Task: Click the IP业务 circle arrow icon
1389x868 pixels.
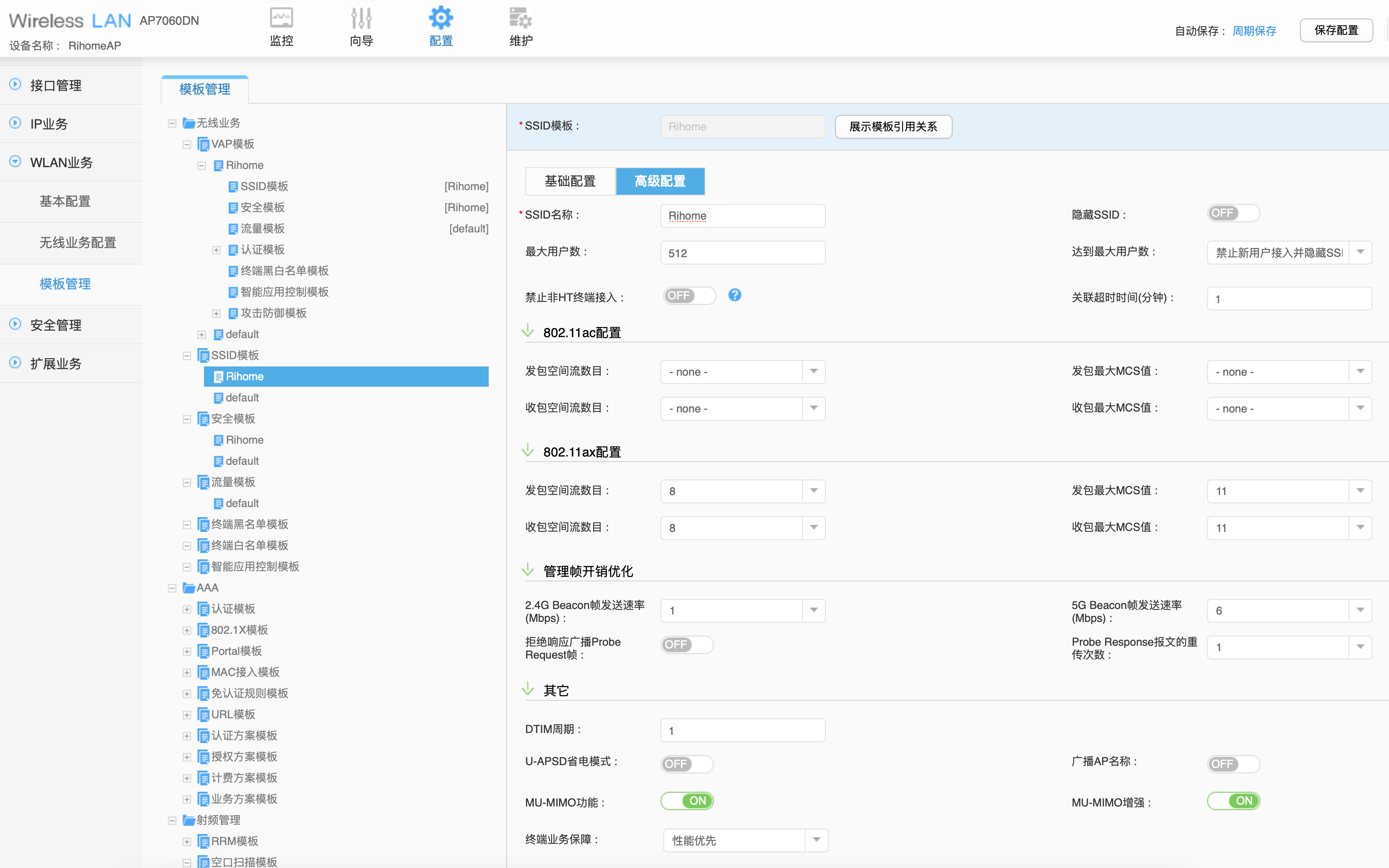Action: click(x=16, y=123)
